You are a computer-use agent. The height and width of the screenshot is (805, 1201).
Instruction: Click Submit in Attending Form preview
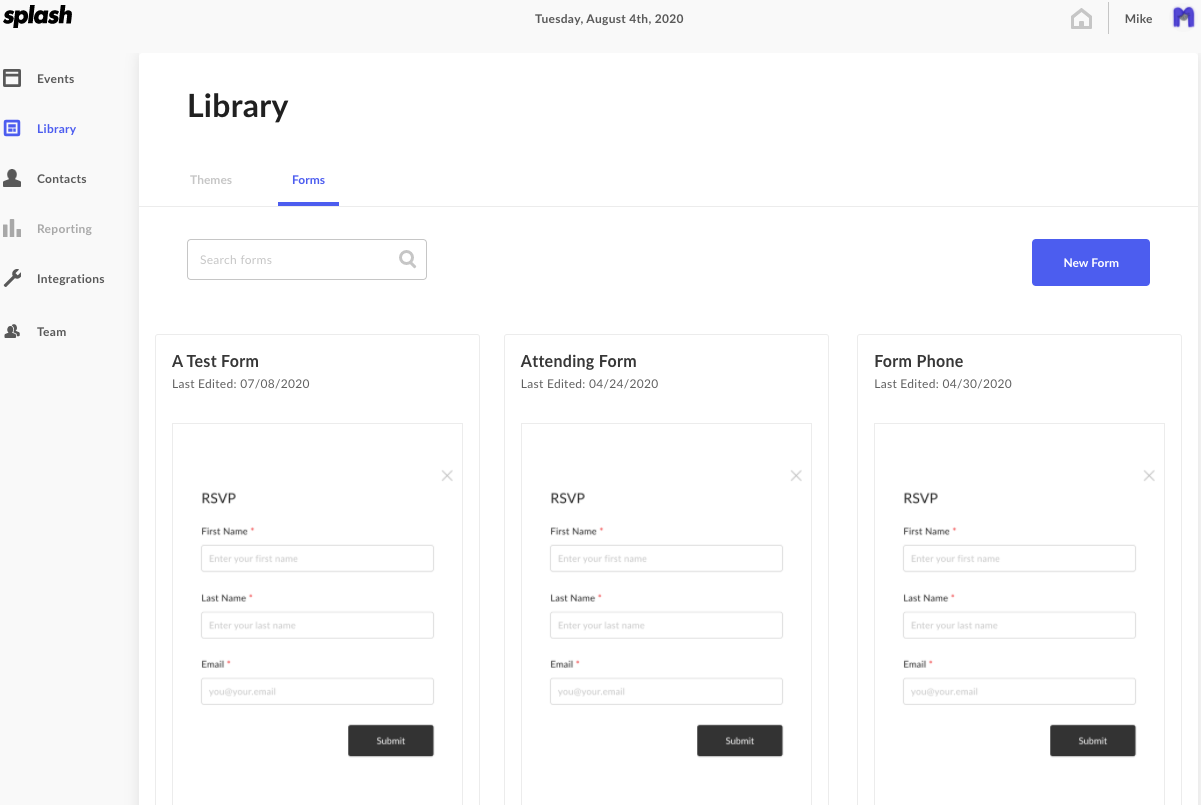[x=740, y=741]
